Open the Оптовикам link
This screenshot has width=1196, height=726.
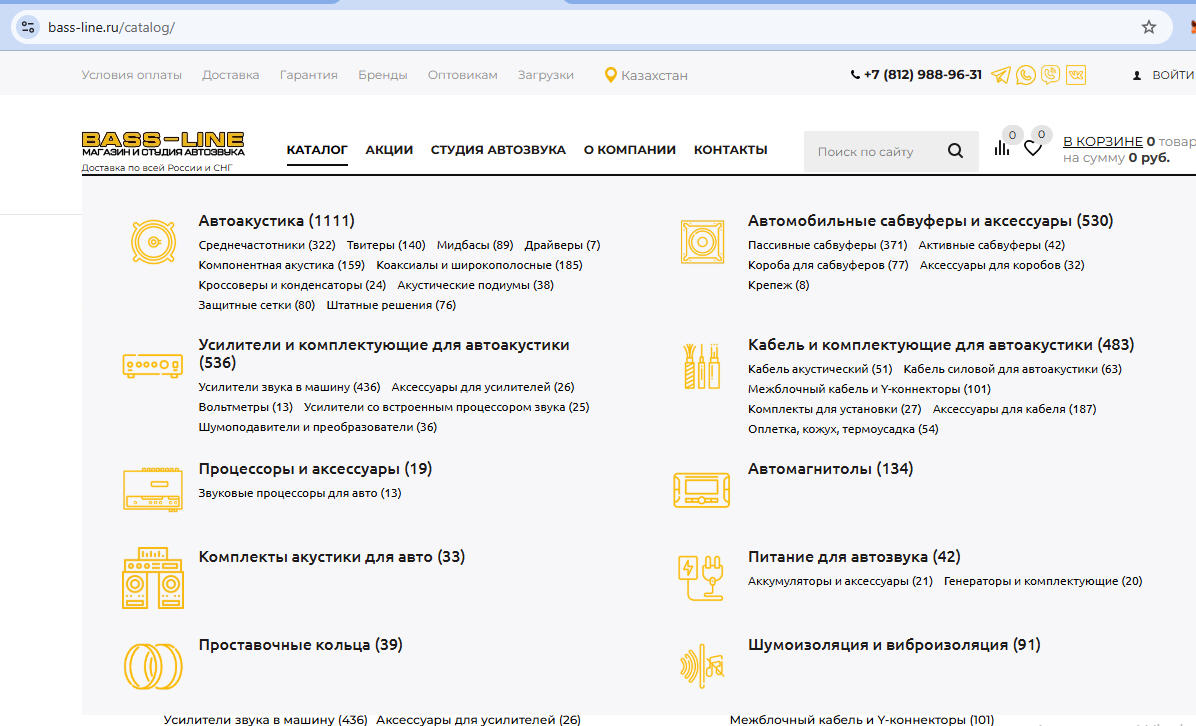pyautogui.click(x=462, y=75)
